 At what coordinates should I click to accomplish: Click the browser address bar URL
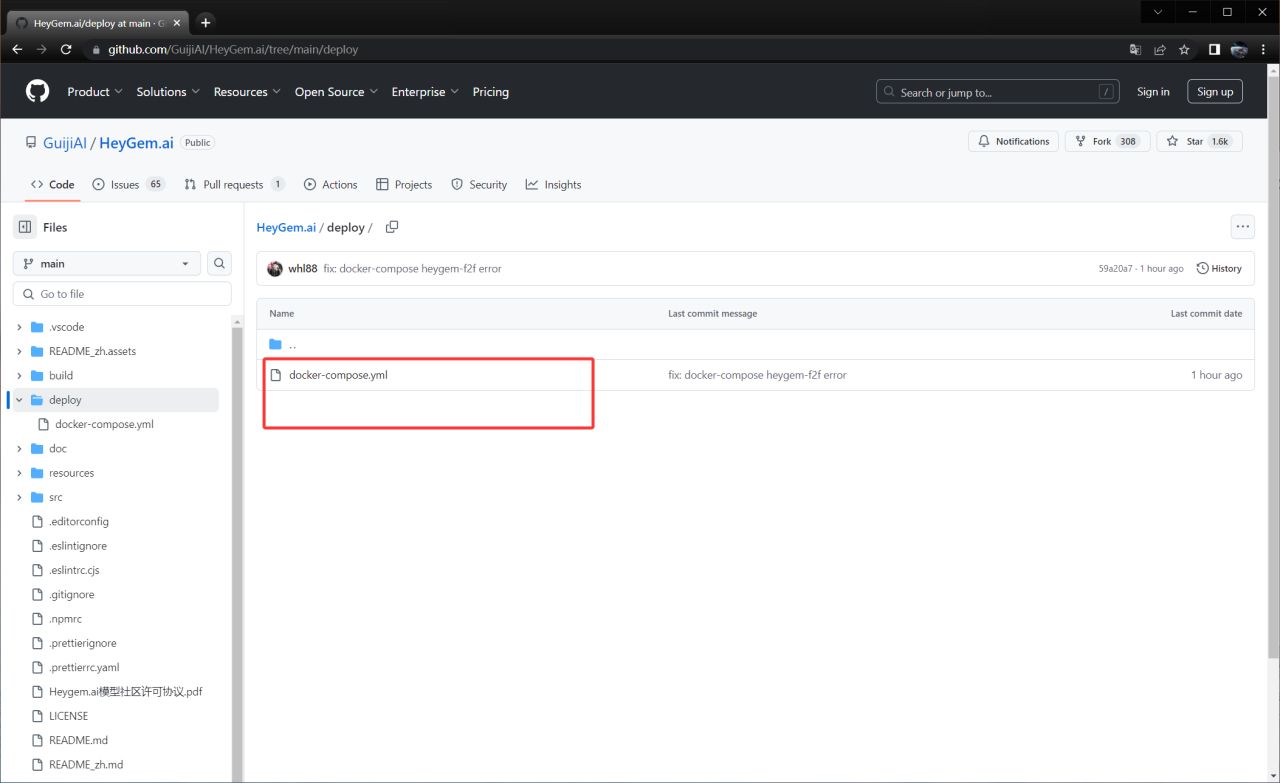pyautogui.click(x=233, y=49)
